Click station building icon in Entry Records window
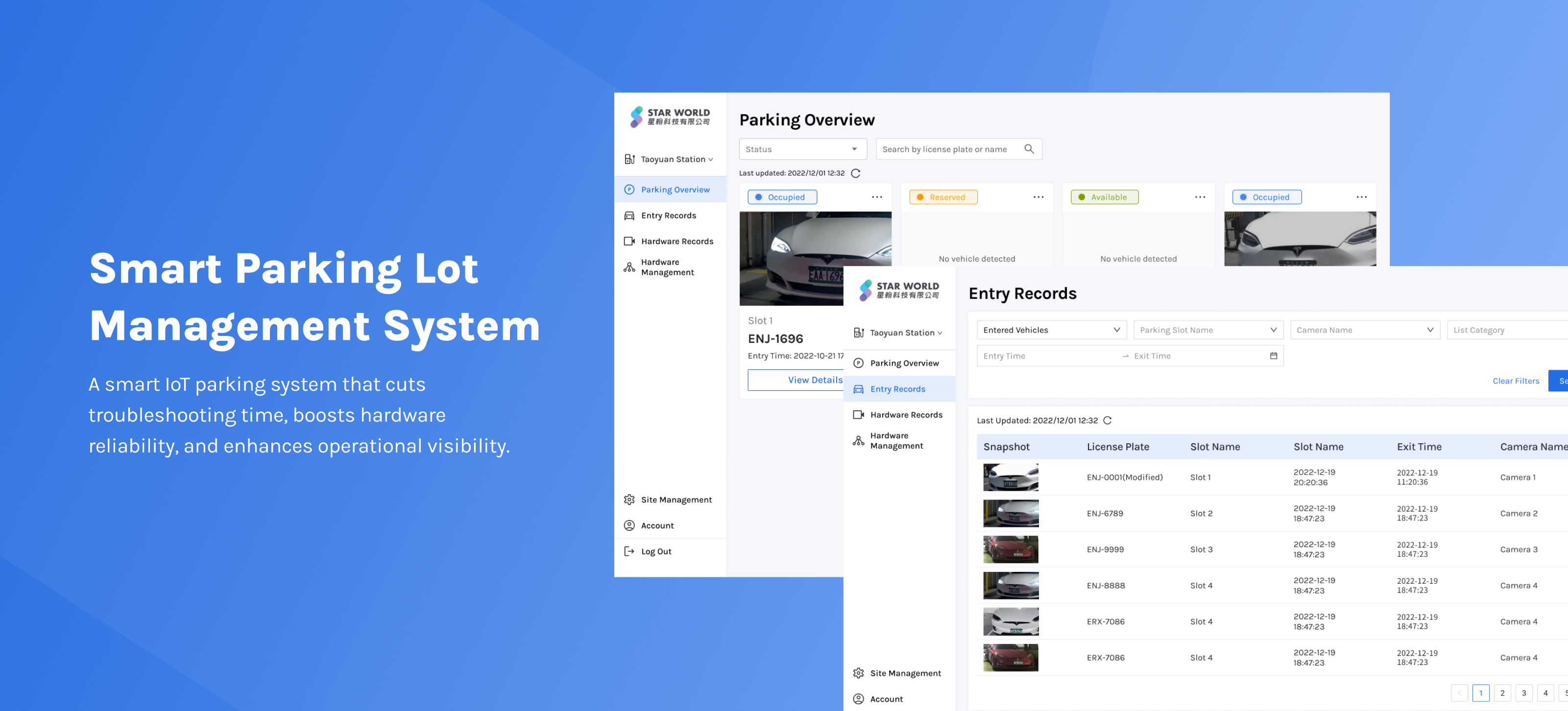The height and width of the screenshot is (711, 1568). tap(858, 332)
